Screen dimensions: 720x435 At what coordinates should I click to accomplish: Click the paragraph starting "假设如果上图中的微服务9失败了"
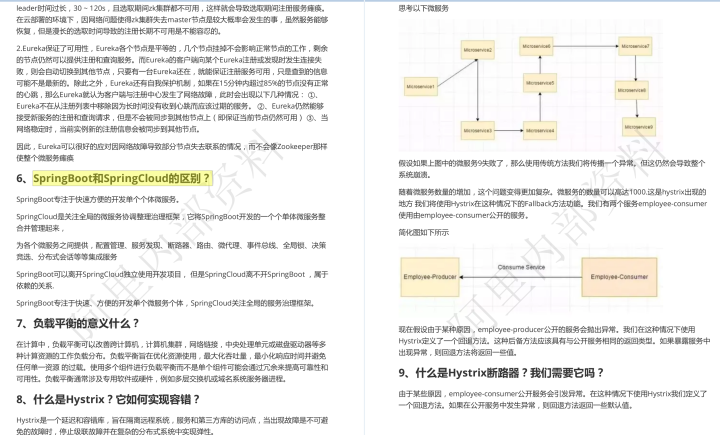[x=551, y=169]
